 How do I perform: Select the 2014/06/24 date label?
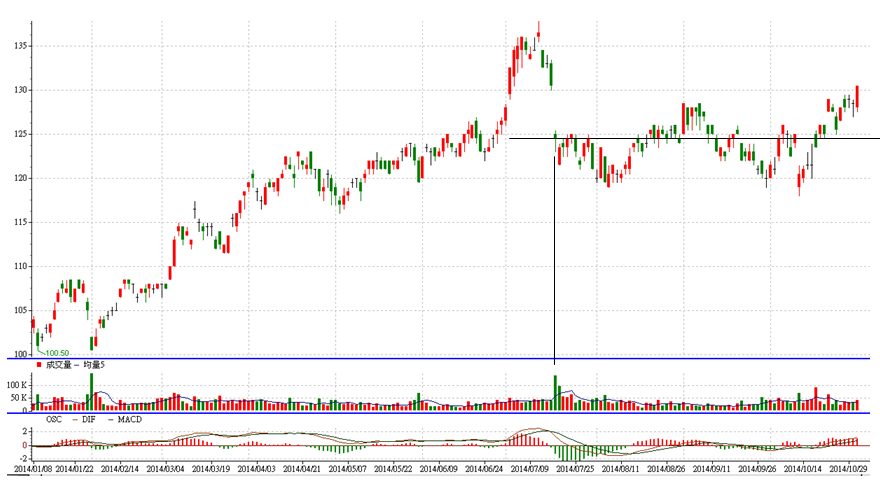click(484, 469)
